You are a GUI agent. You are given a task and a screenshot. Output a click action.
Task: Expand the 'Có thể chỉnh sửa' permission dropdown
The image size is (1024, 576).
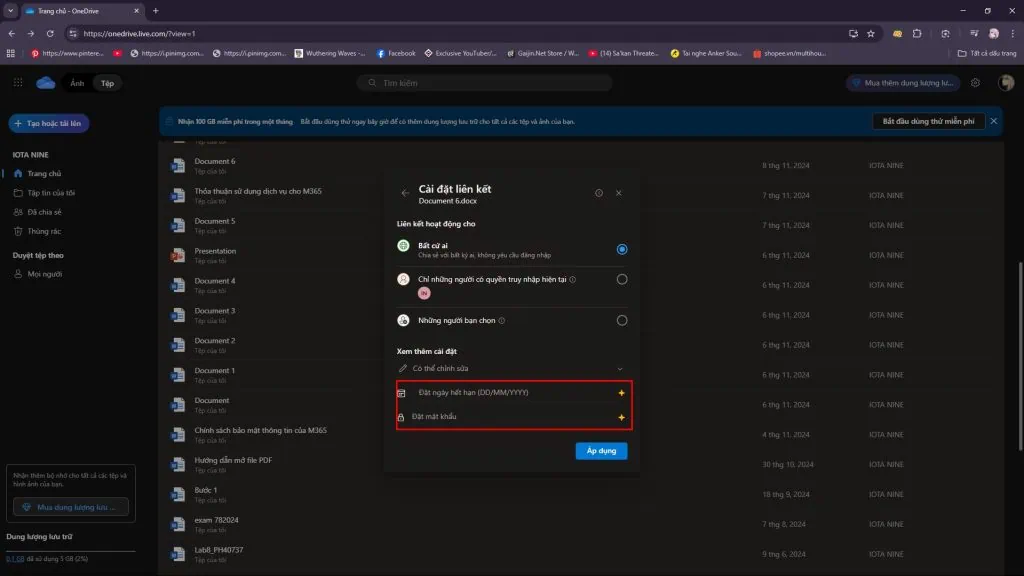(619, 369)
